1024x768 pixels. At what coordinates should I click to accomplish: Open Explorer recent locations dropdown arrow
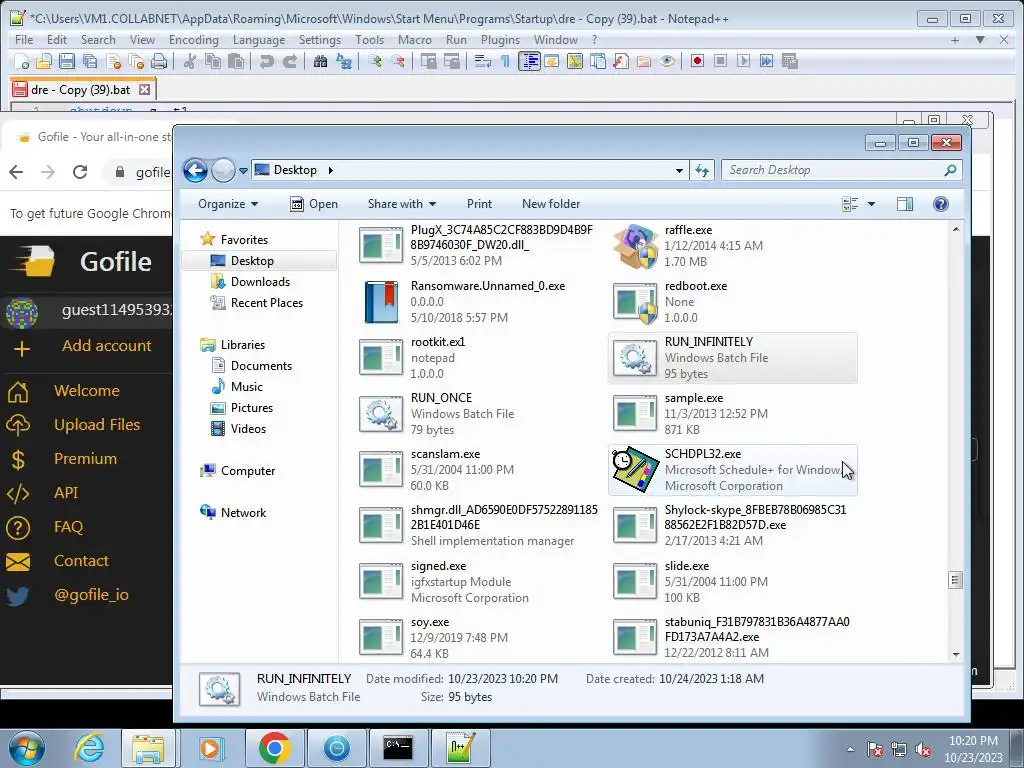pos(243,170)
